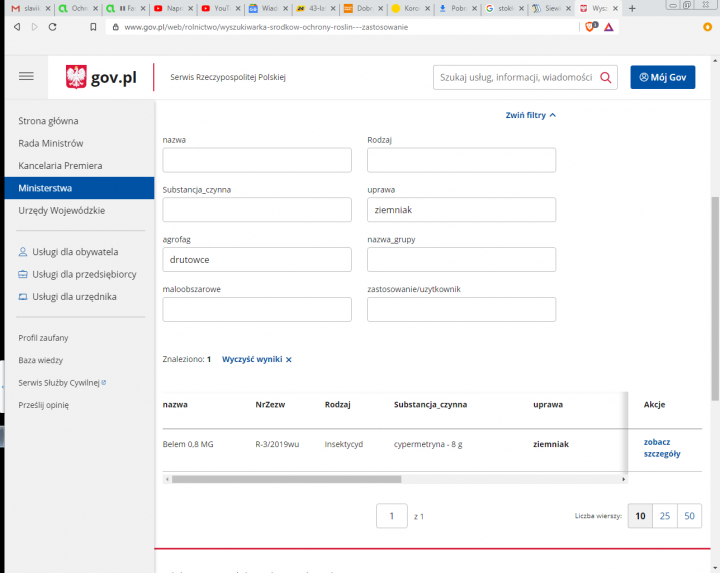The width and height of the screenshot is (720, 573).
Task: Focus the Substancja_czynna input field
Action: pos(257,210)
